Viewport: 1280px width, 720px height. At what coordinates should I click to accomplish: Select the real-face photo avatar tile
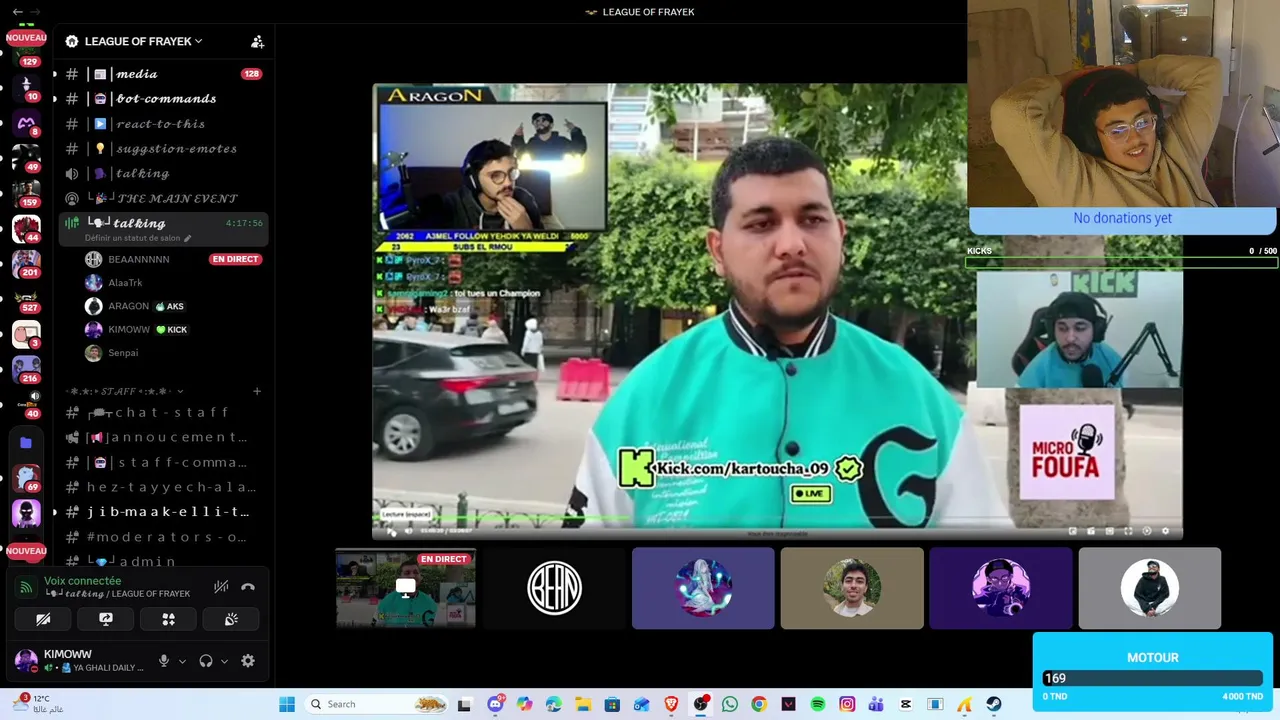(x=852, y=588)
